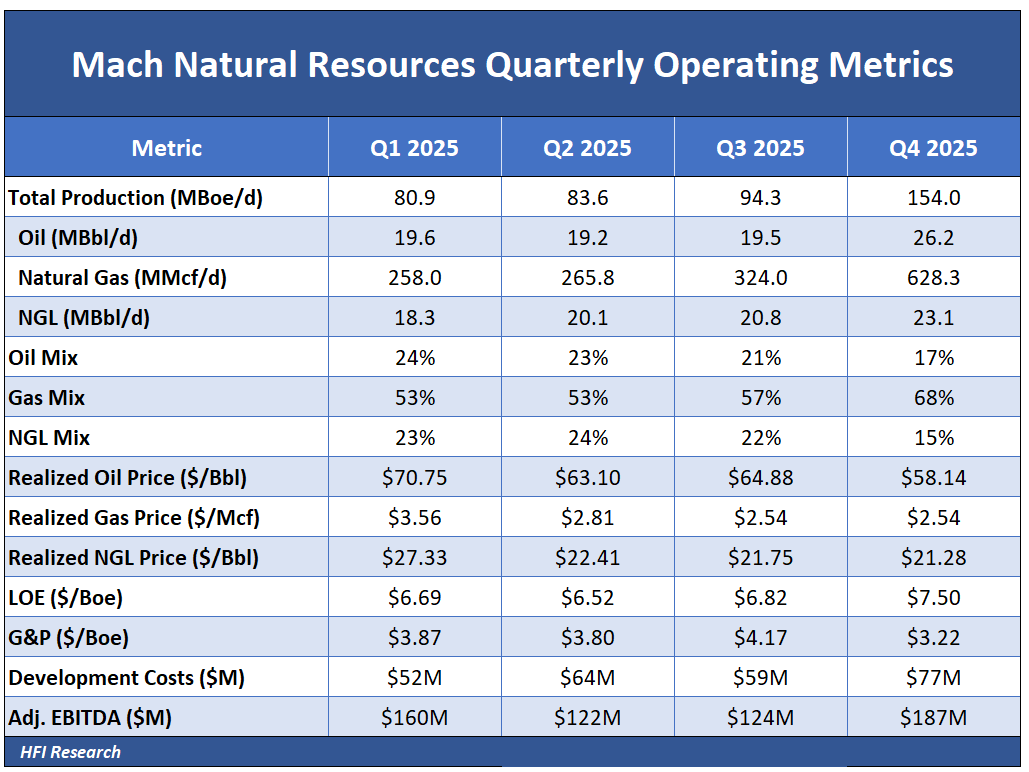
Task: Select realized gas price $2.81
Action: coord(587,518)
